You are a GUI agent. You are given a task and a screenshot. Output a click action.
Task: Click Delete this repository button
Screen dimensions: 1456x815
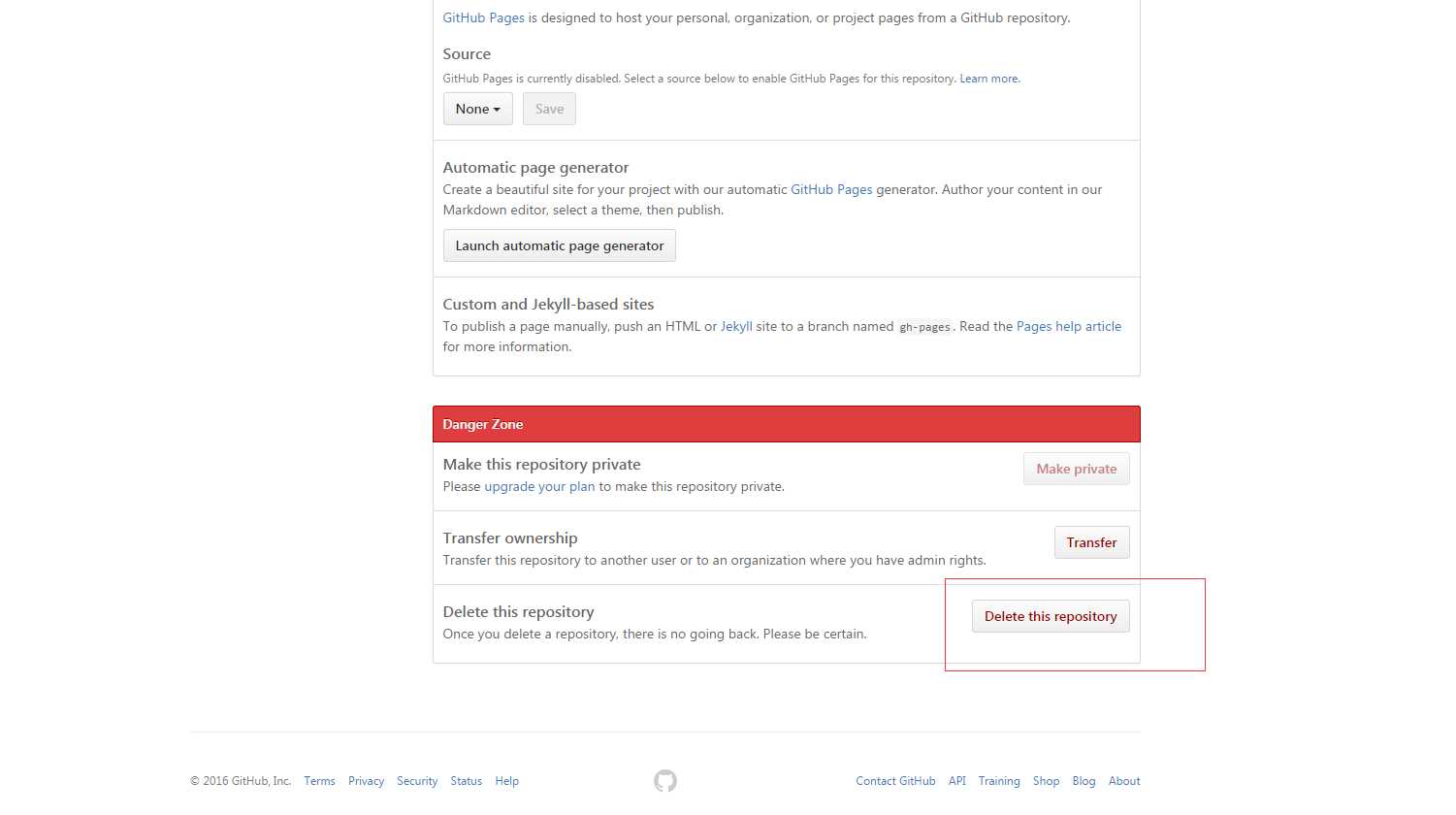coord(1051,617)
